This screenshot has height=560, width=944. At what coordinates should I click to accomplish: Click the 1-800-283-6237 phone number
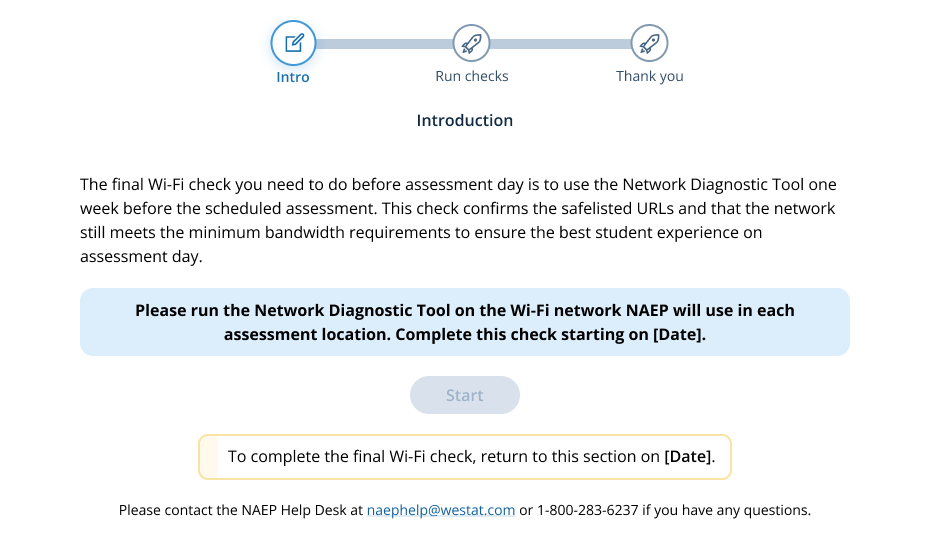pos(587,510)
